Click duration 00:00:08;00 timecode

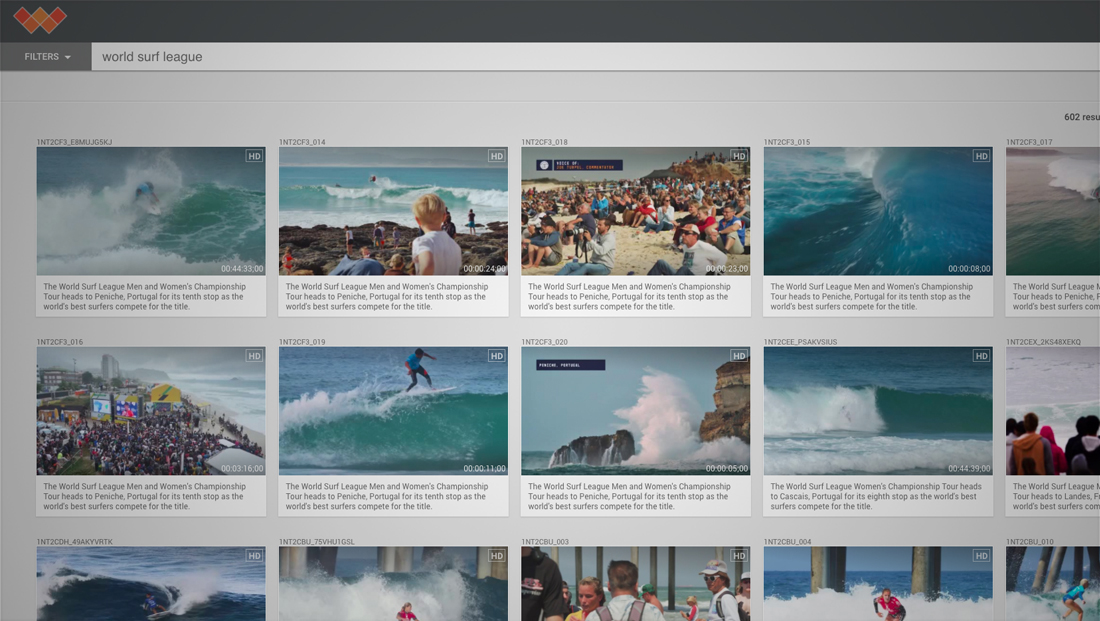(969, 269)
